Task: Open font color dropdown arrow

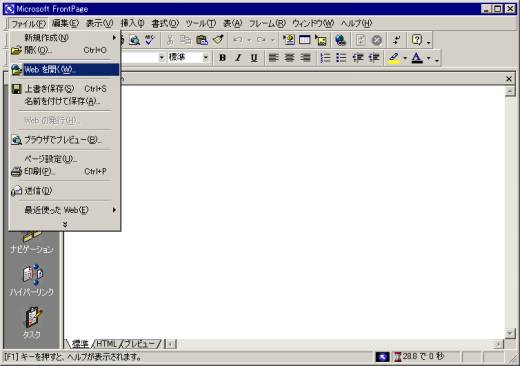Action: coord(429,58)
